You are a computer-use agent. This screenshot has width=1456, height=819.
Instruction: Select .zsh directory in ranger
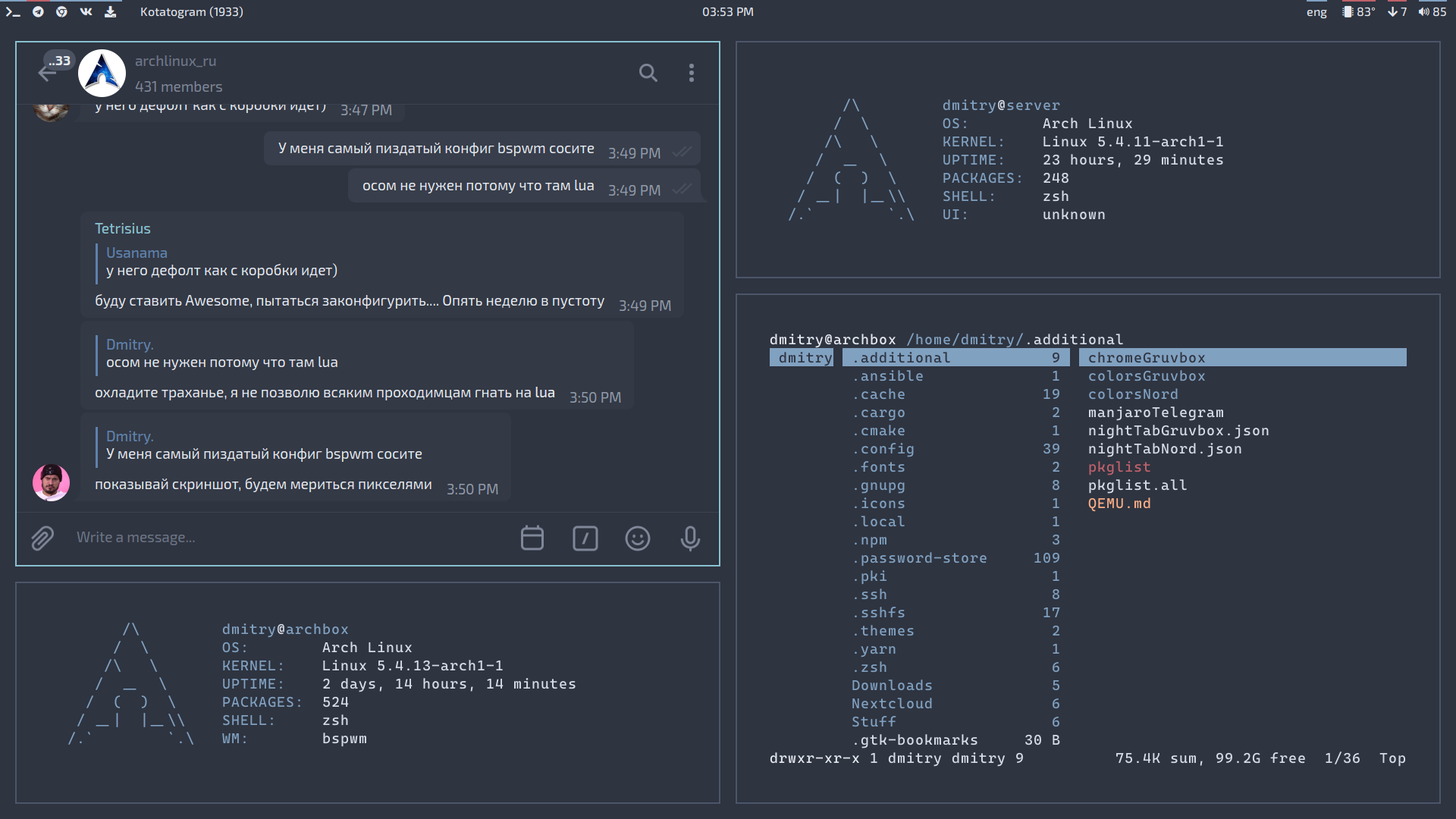tap(955, 667)
